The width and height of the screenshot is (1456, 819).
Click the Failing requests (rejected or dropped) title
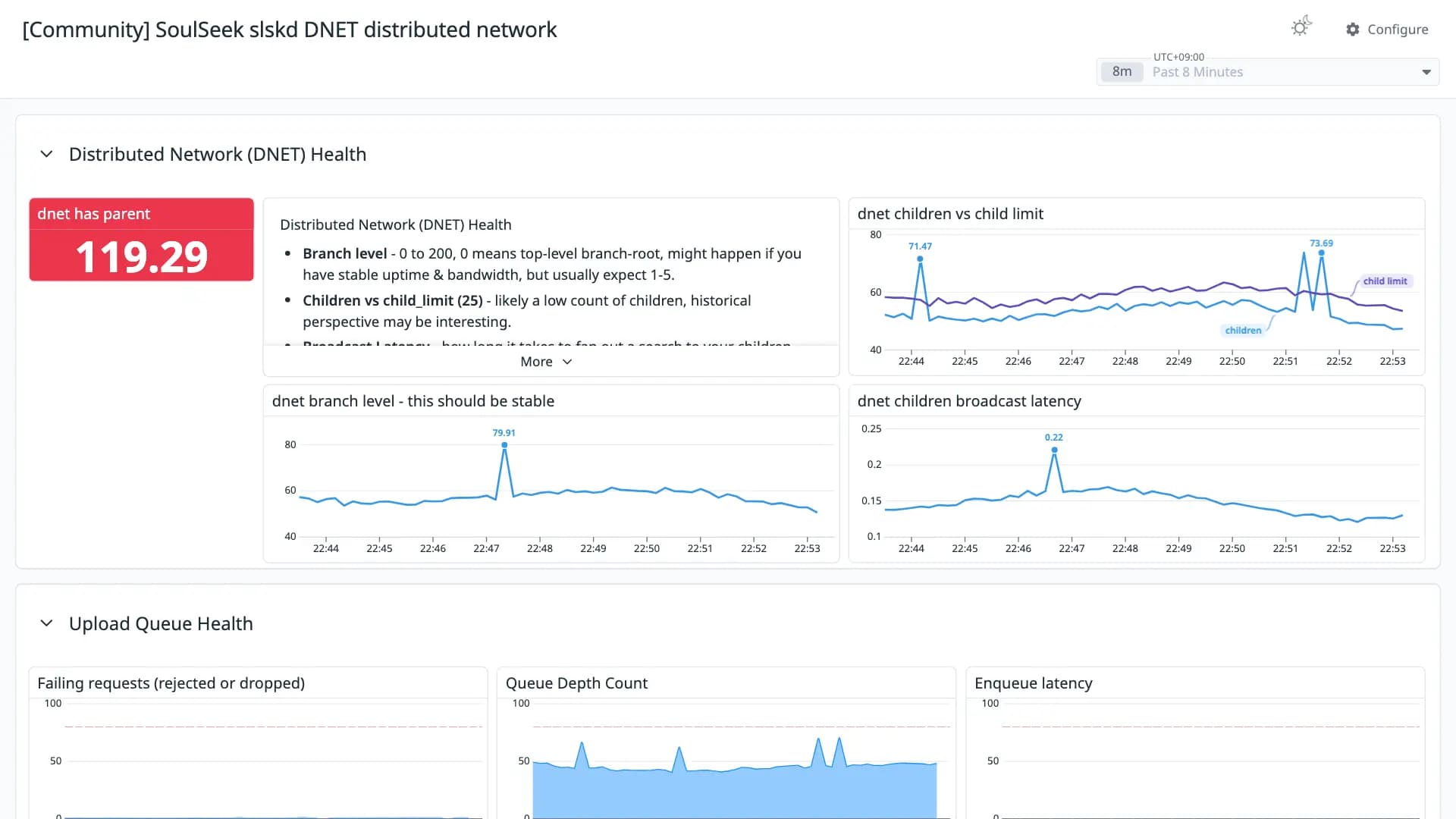coord(171,683)
